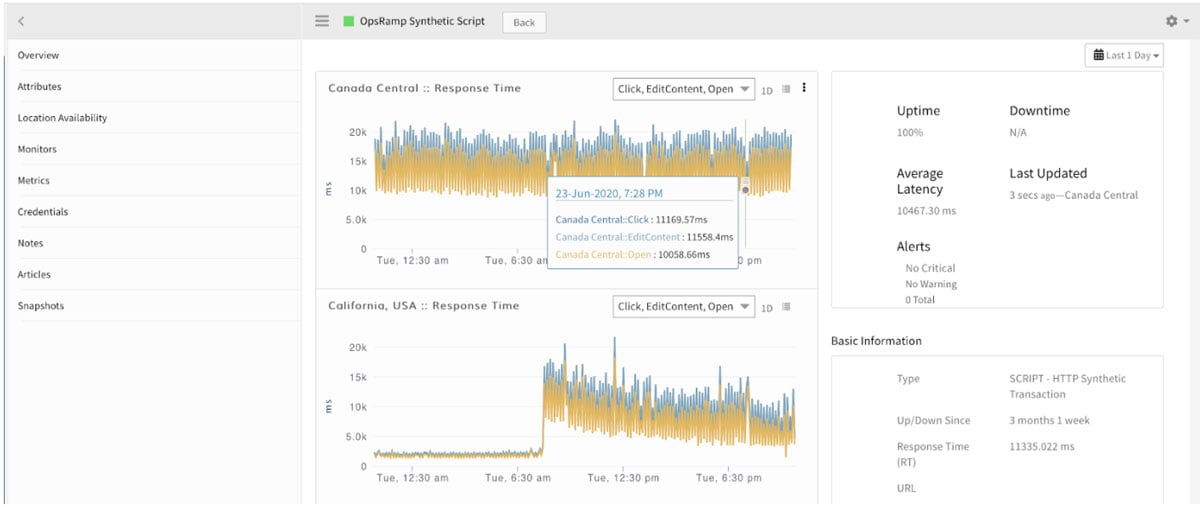This screenshot has width=1200, height=507.
Task: Click the 1D interval on Canada Central chart
Action: click(x=767, y=90)
